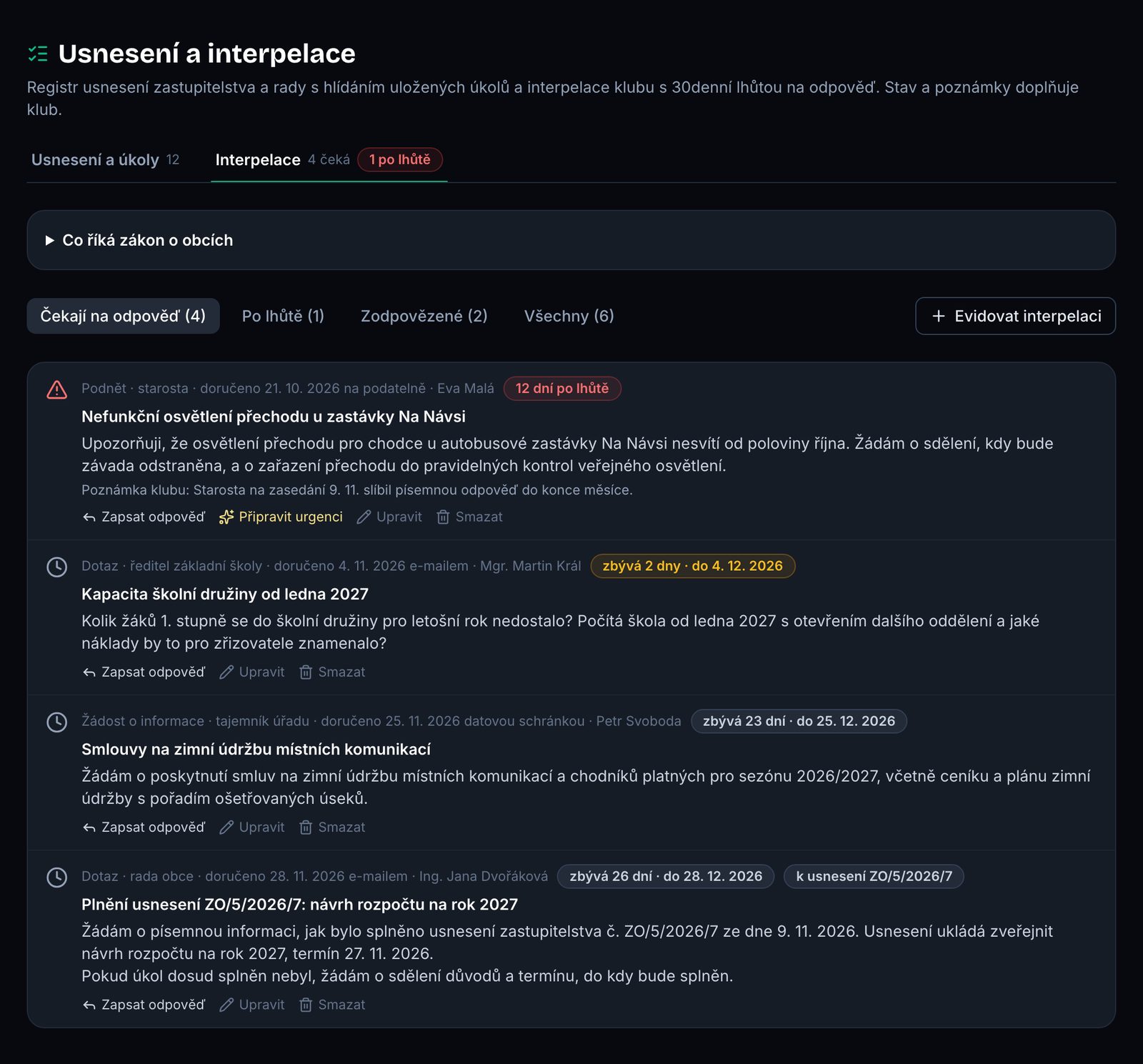Screen dimensions: 1143x1064
Task: Delete the 'Smlouvy na zimní údržbu' item
Action: (x=332, y=827)
